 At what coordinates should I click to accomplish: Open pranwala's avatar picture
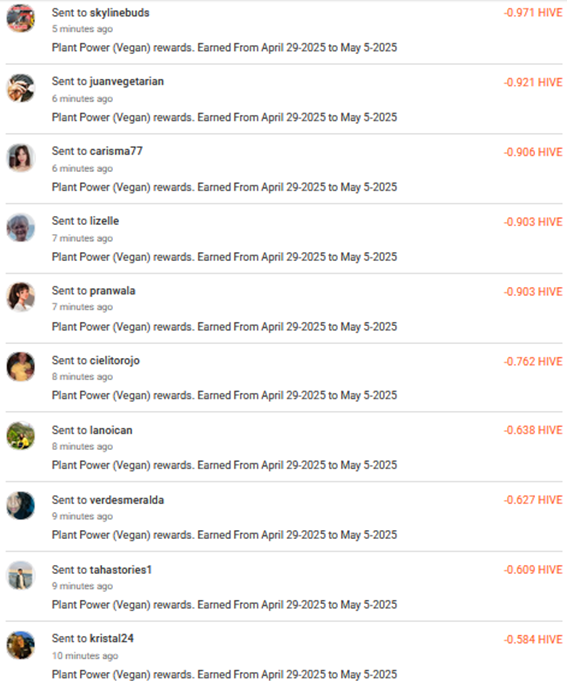click(x=21, y=297)
